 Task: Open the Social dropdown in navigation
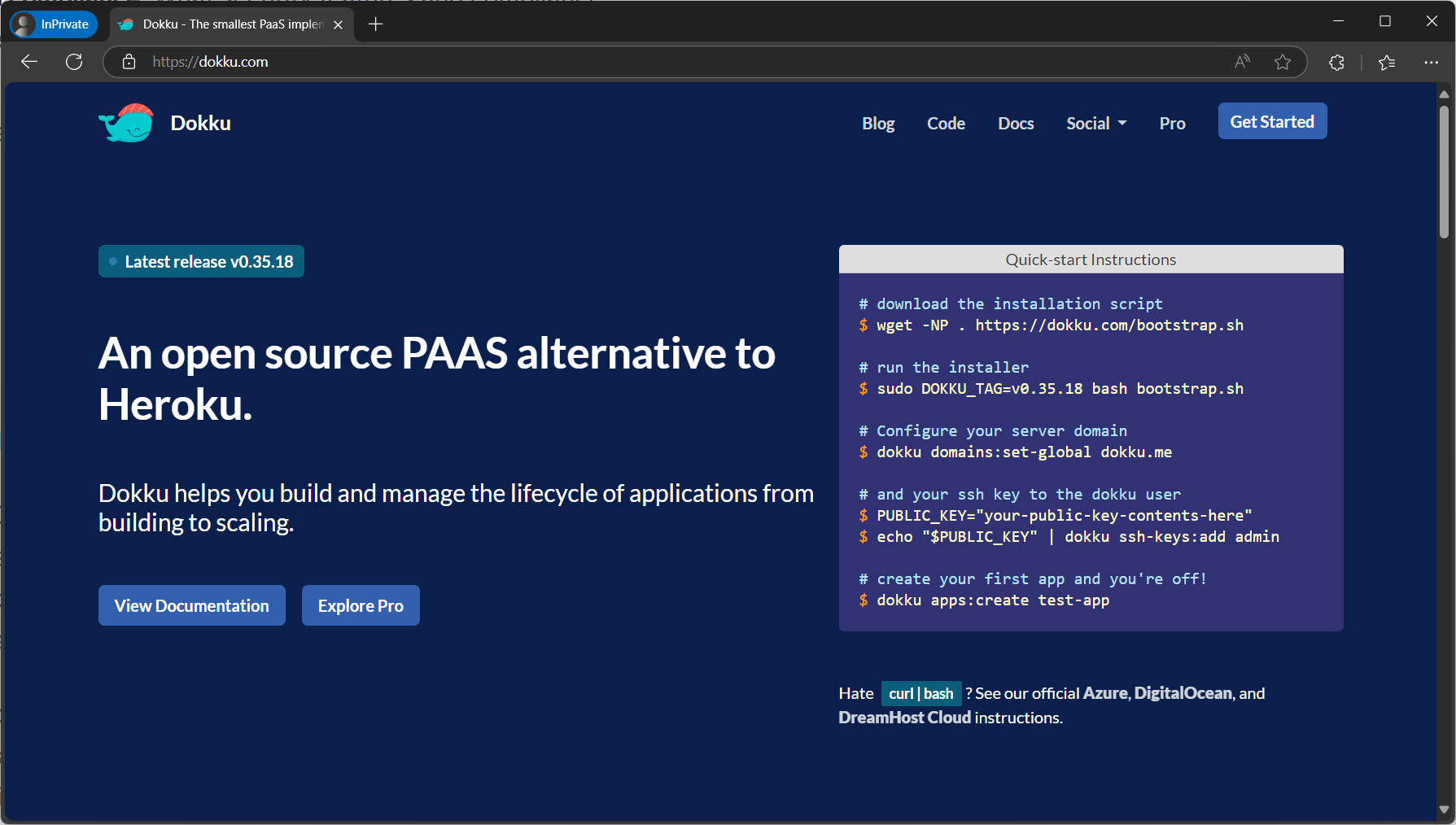coord(1095,123)
